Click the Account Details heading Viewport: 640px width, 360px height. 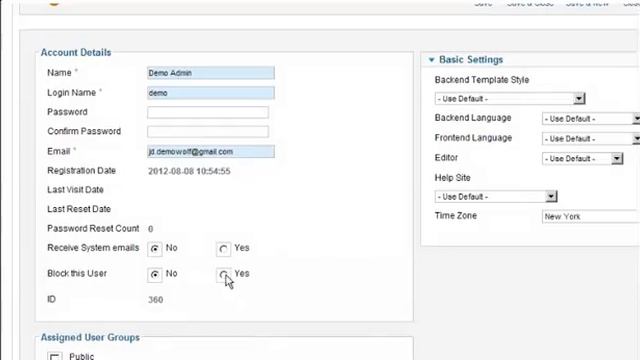point(76,53)
